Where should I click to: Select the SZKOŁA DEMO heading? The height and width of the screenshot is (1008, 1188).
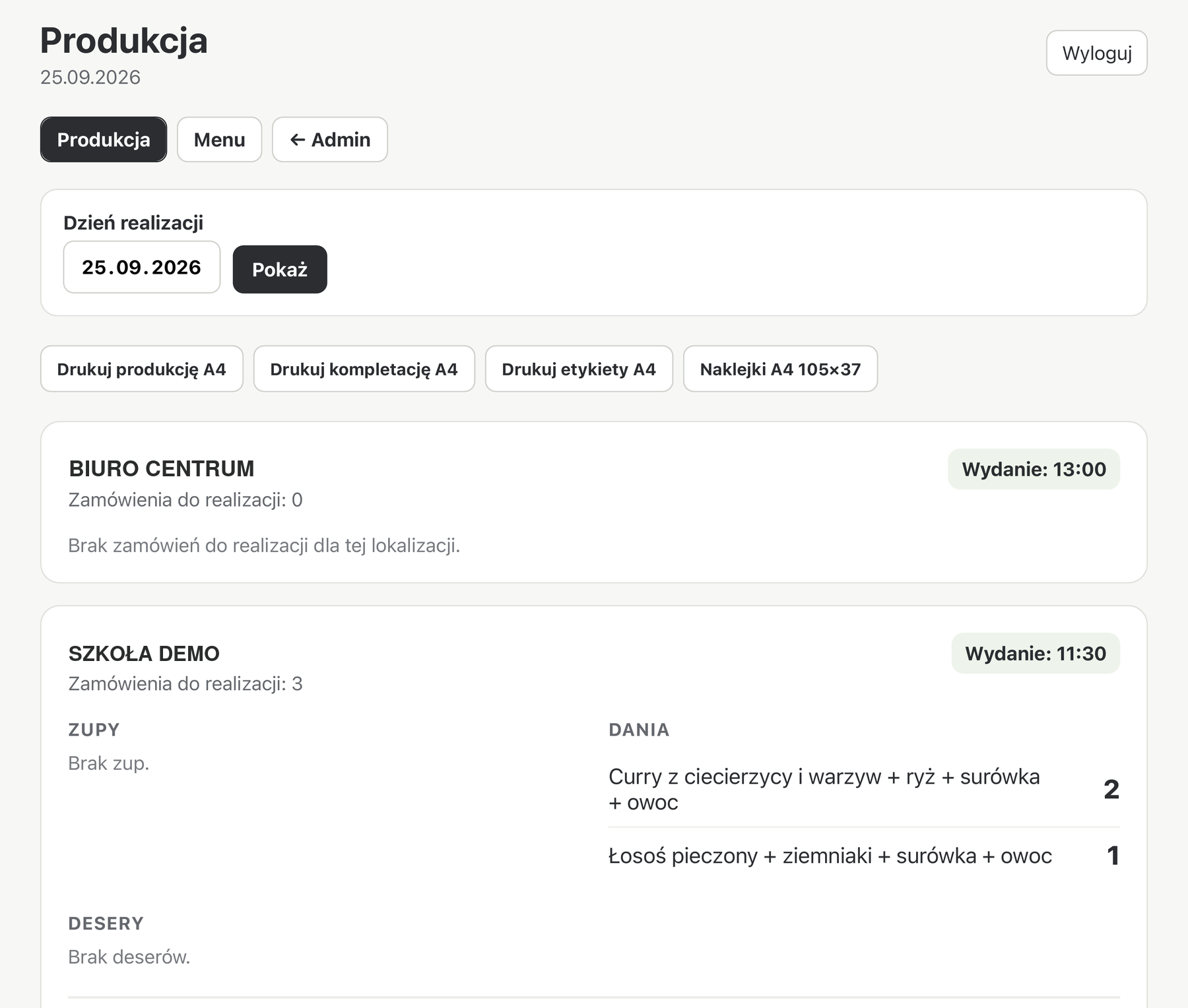[x=144, y=653]
